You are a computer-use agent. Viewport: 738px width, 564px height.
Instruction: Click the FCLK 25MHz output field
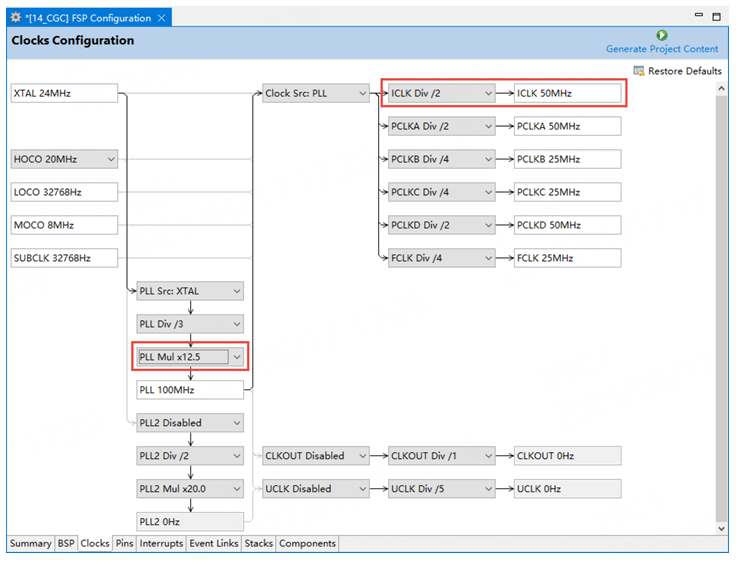[x=568, y=258]
